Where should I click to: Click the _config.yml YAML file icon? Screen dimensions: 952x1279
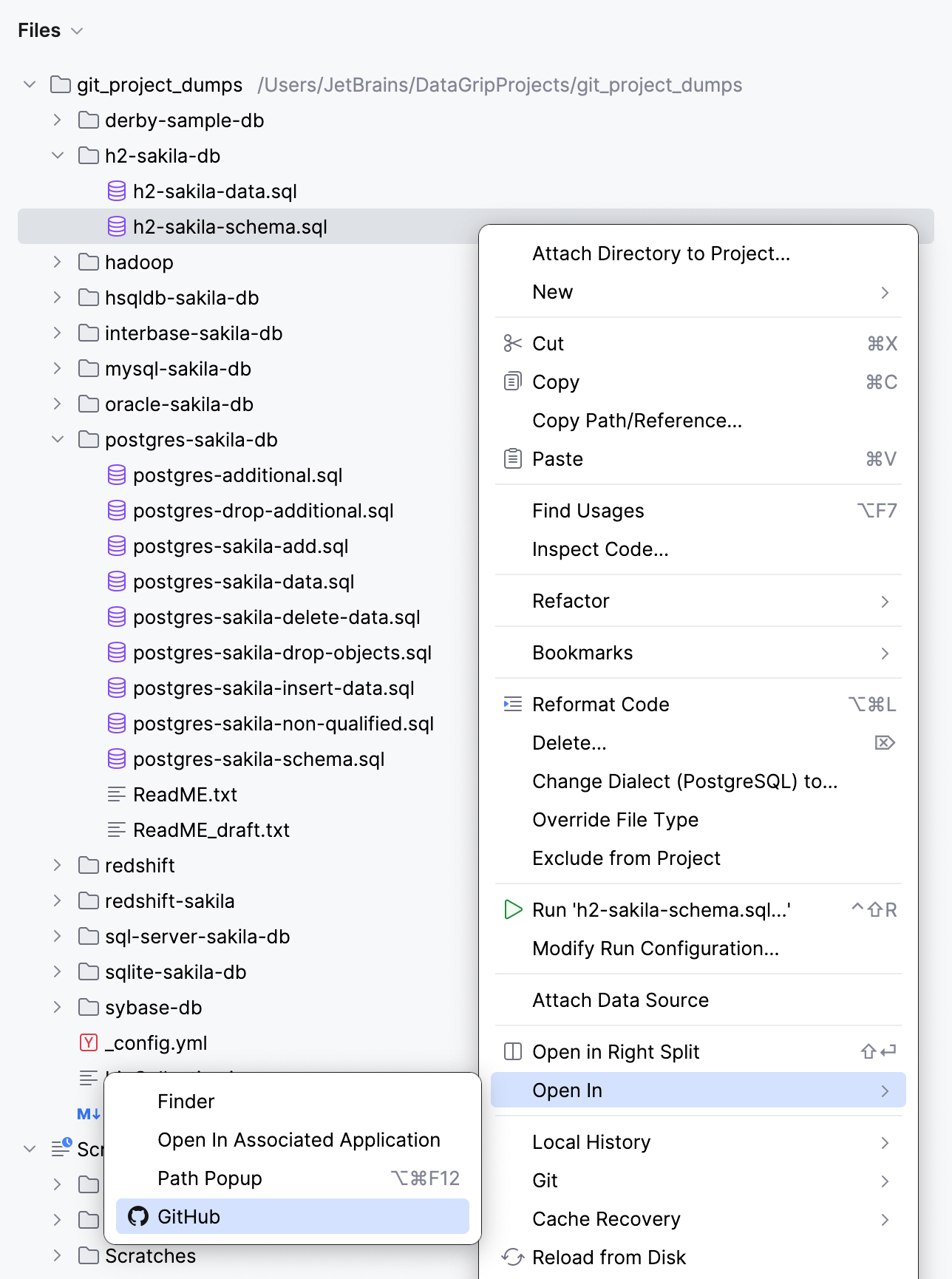[x=89, y=1042]
